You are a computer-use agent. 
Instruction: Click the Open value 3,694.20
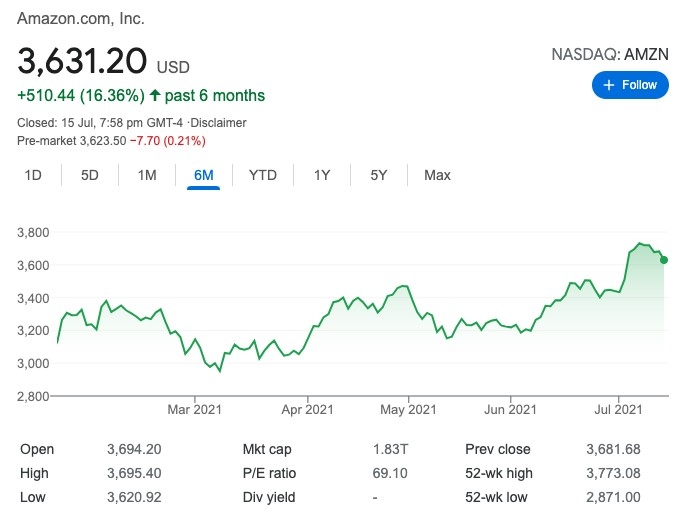coord(134,449)
